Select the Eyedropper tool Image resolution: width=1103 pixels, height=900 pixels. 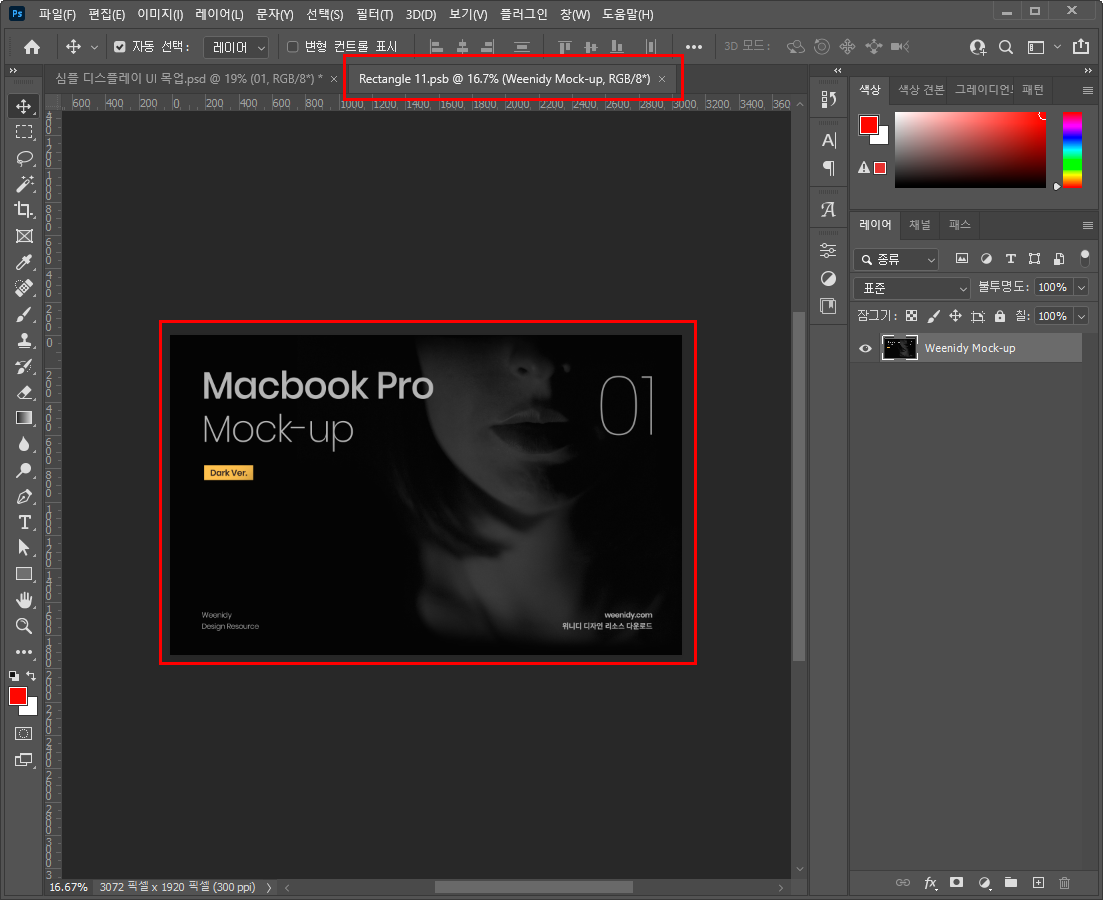point(24,262)
